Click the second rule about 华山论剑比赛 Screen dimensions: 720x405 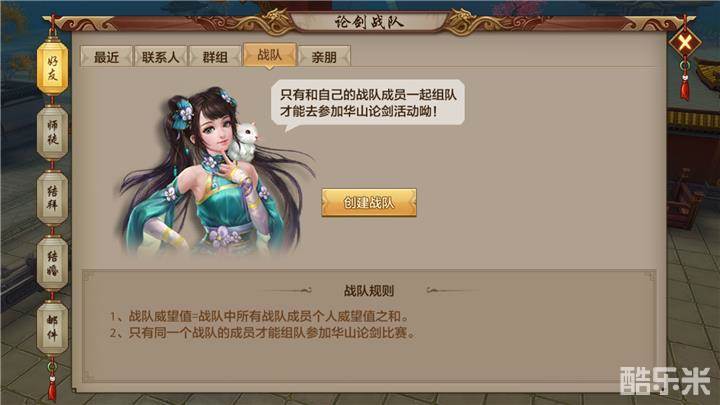pos(262,332)
